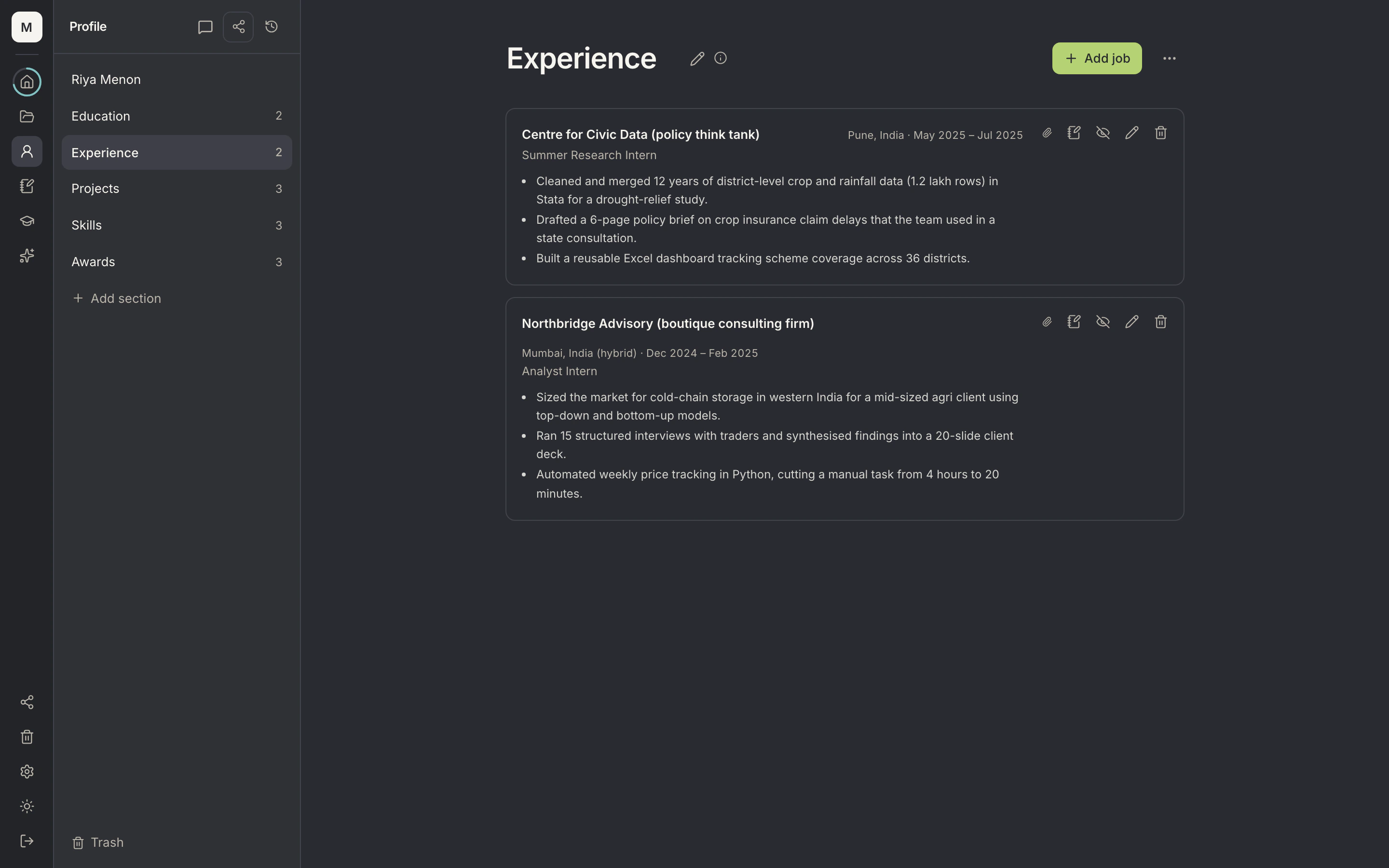Select the Education section
Image resolution: width=1389 pixels, height=868 pixels.
coord(177,116)
